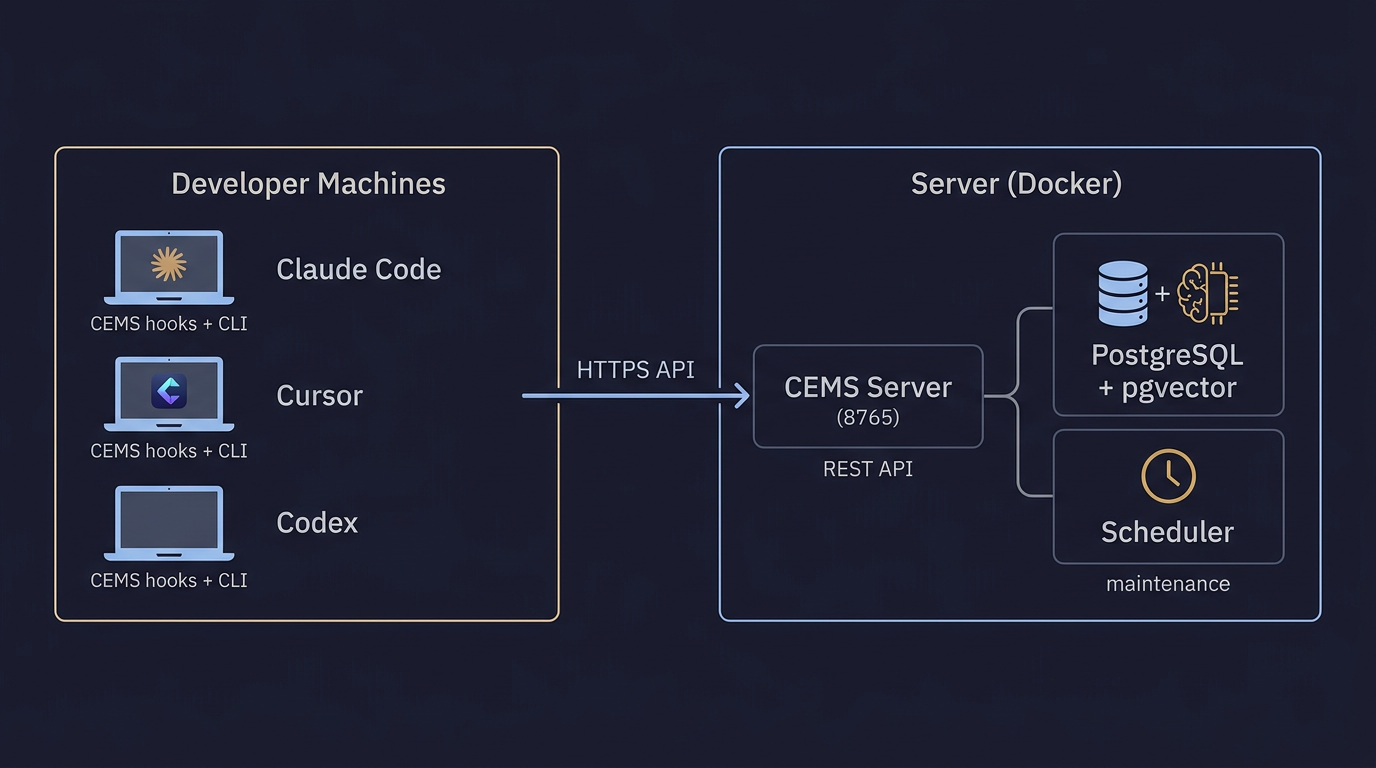This screenshot has height=768, width=1376.
Task: Click the brain circuit icon
Action: (x=1209, y=294)
